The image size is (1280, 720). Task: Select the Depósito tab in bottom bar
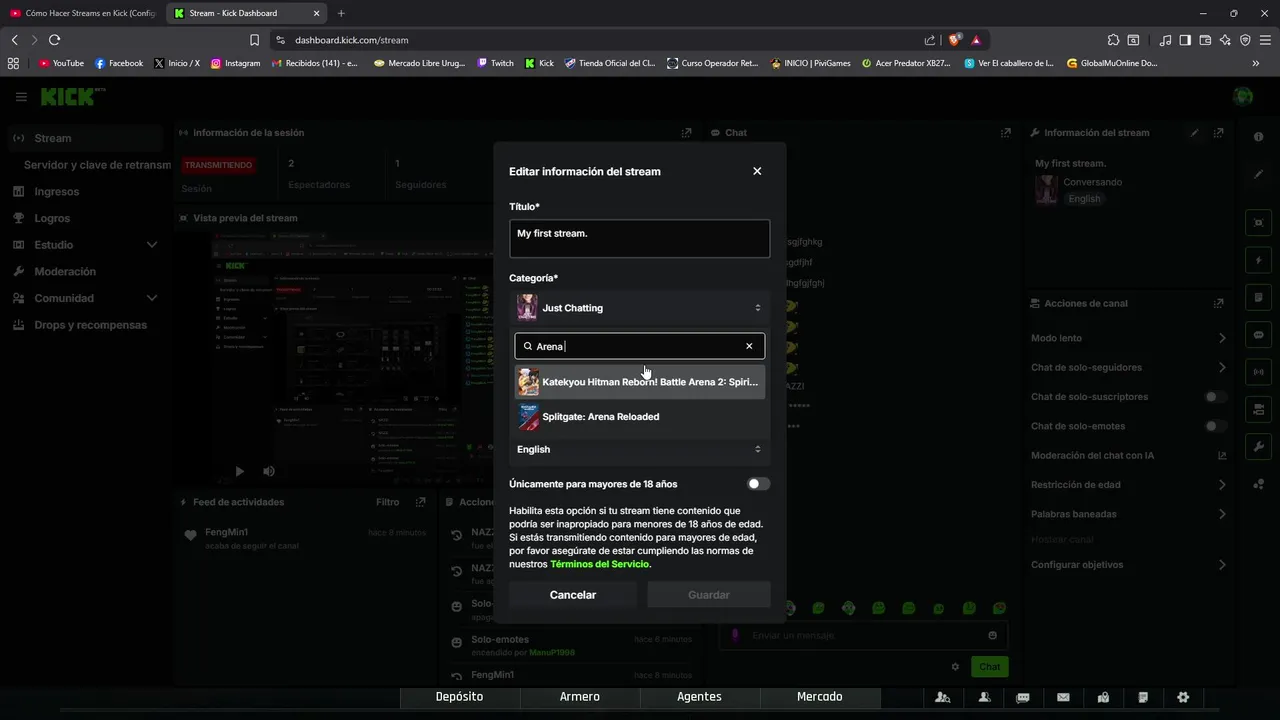tap(459, 697)
